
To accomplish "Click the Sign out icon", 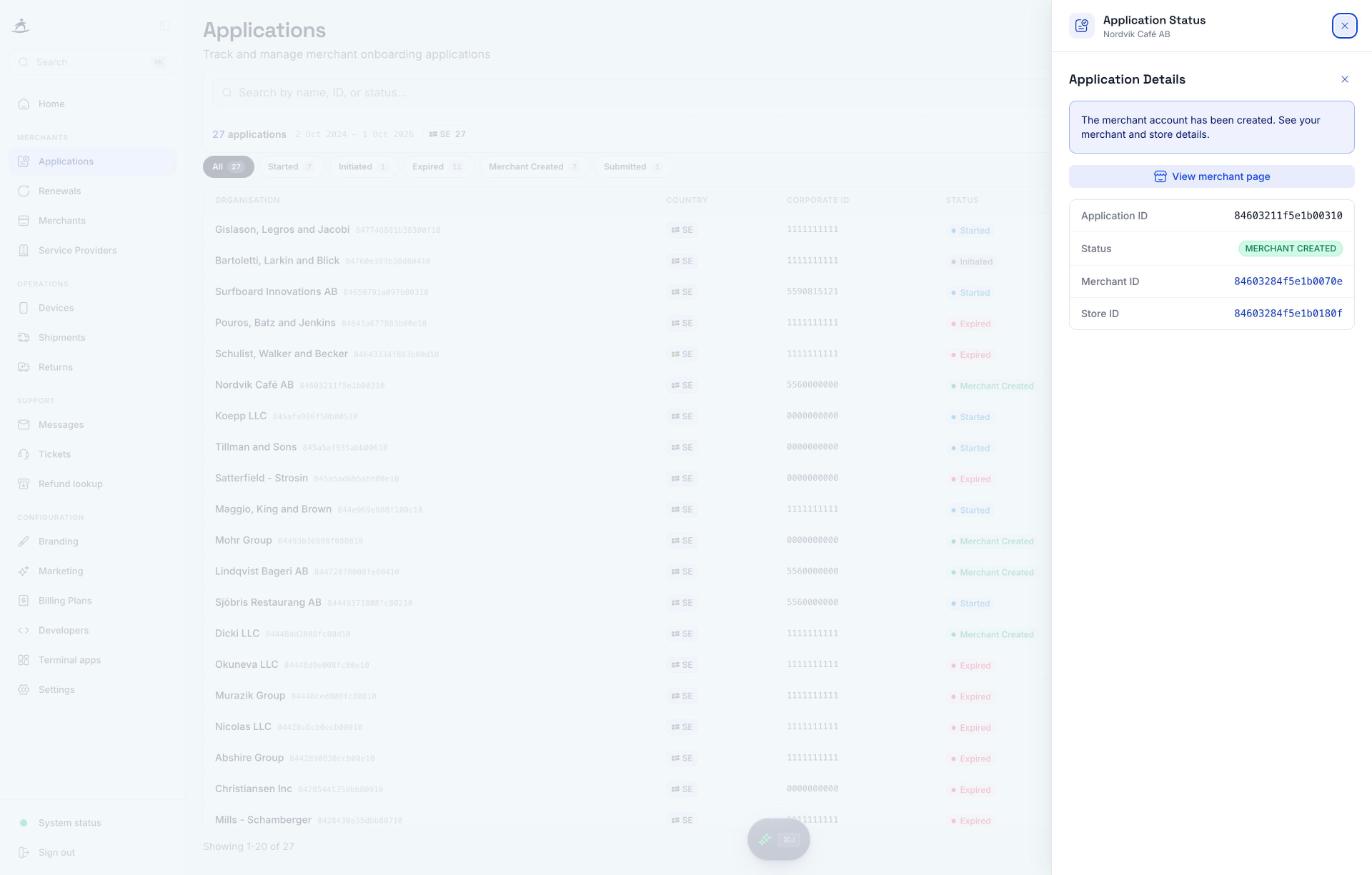I will coord(24,853).
